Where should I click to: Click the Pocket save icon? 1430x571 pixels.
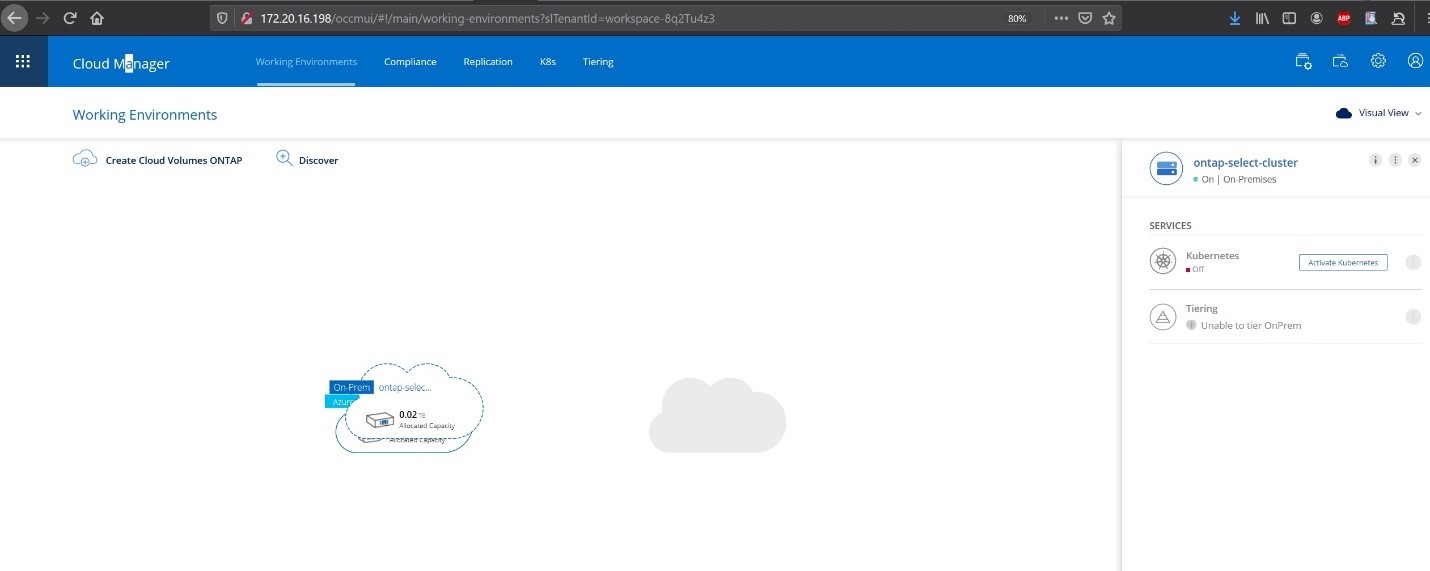click(x=1085, y=18)
